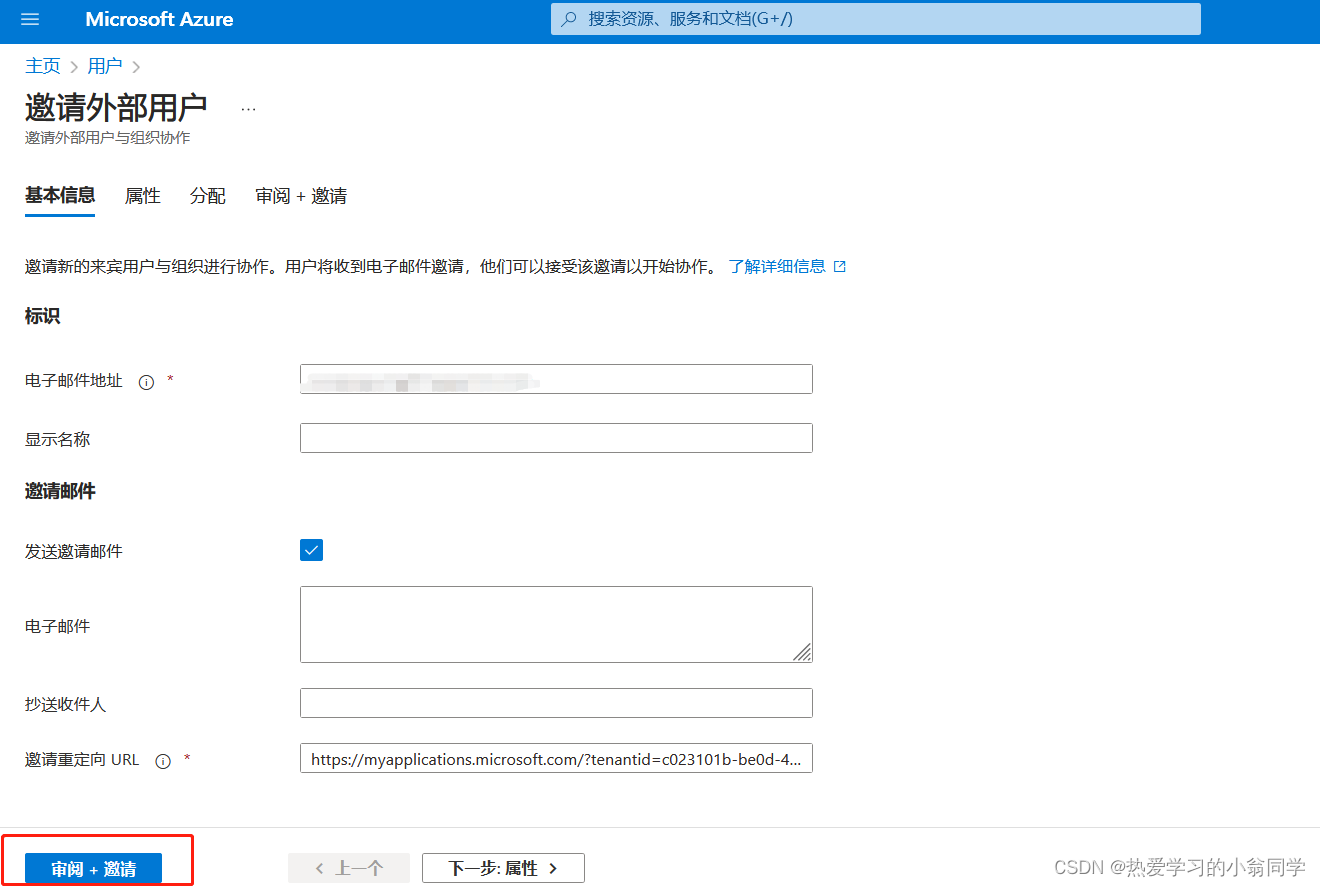Click the 邀请外部用户与组织协作 subtitle

click(107, 138)
